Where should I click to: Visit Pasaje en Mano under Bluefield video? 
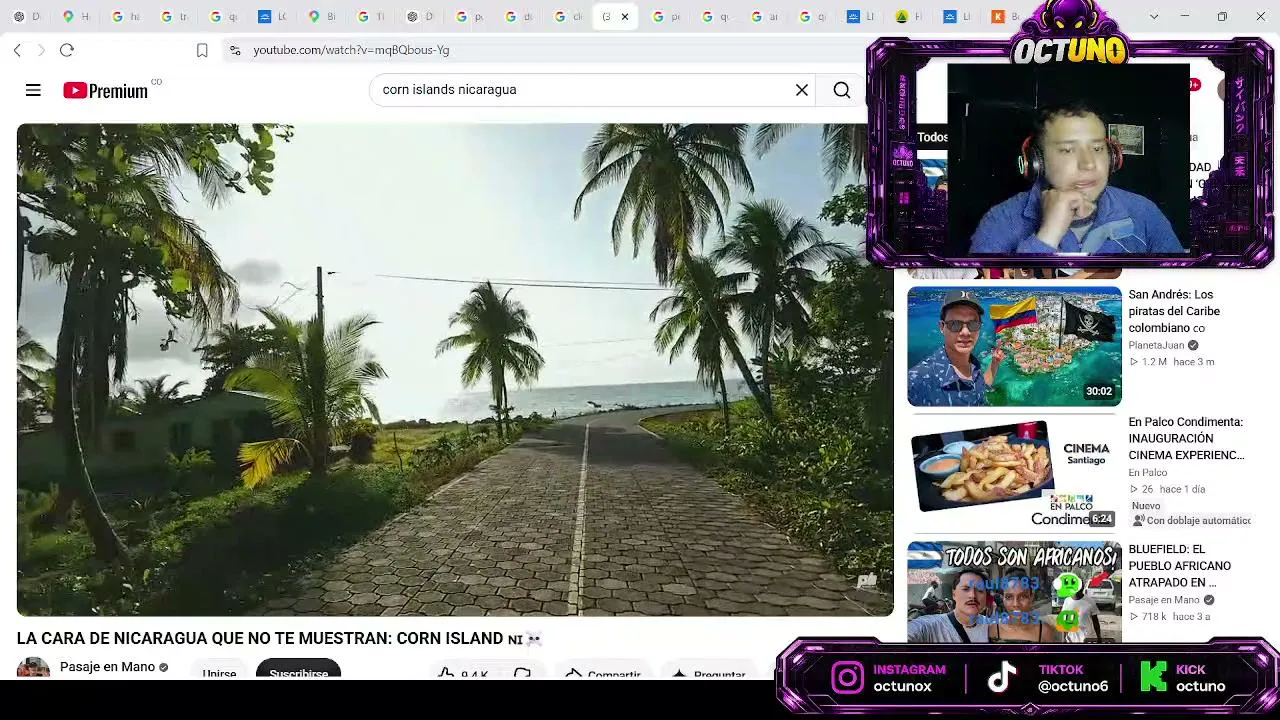click(1164, 600)
